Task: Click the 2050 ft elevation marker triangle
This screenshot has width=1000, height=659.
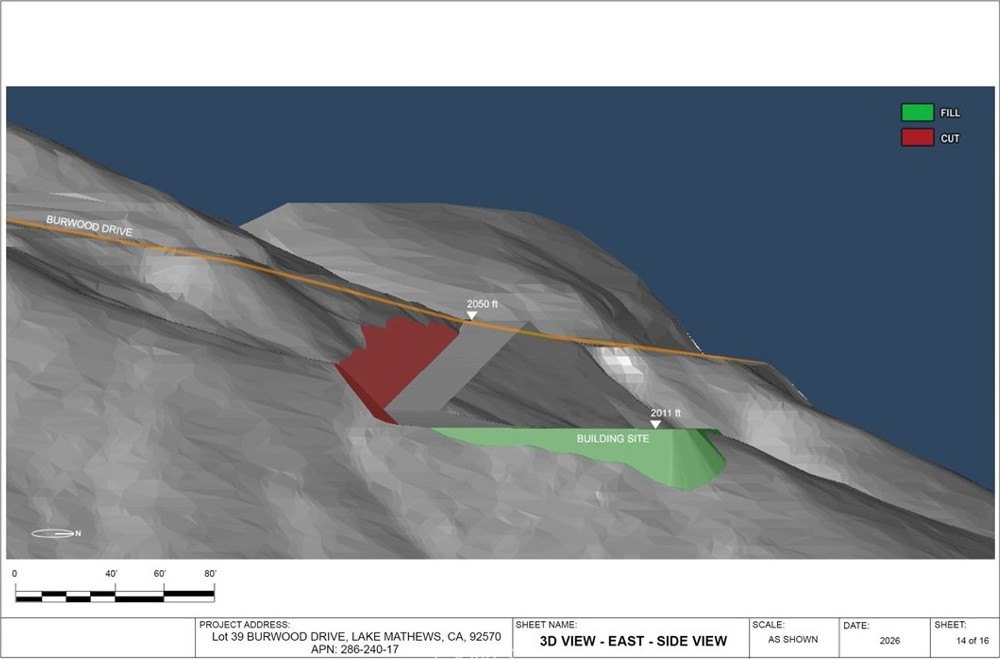Action: point(471,315)
